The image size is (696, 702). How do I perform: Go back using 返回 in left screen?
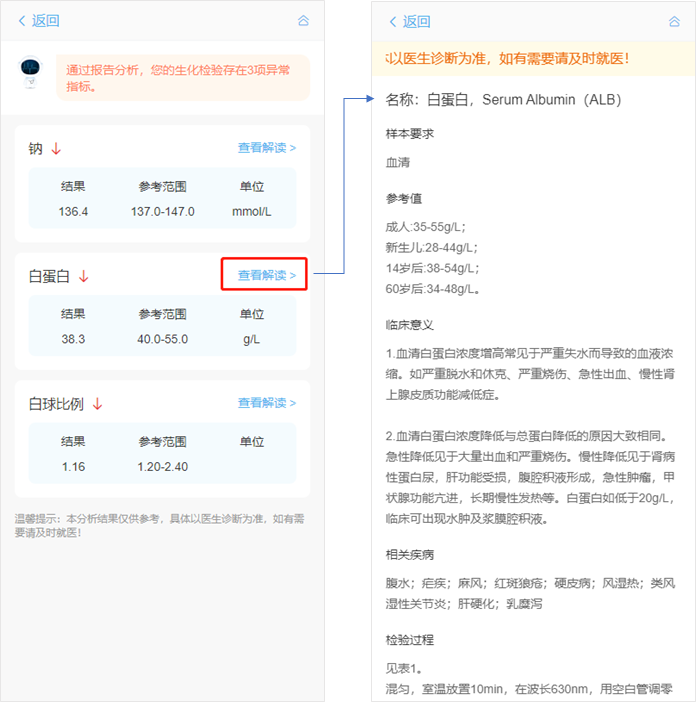[x=39, y=21]
